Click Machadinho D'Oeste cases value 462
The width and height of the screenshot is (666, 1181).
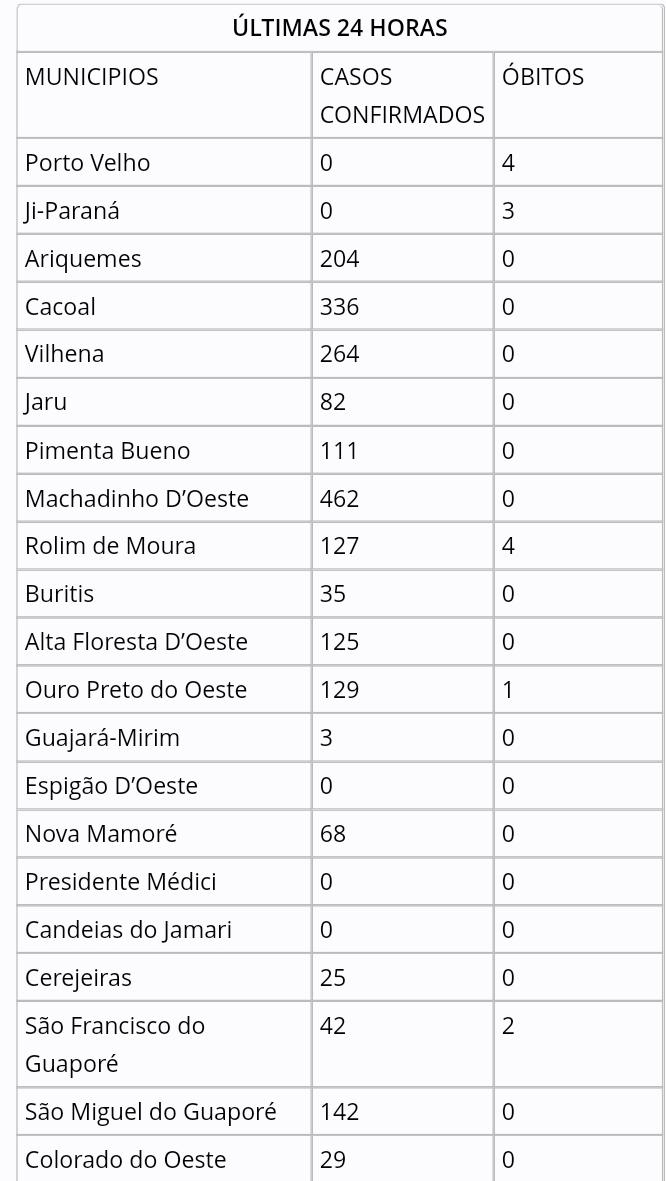[x=340, y=498]
